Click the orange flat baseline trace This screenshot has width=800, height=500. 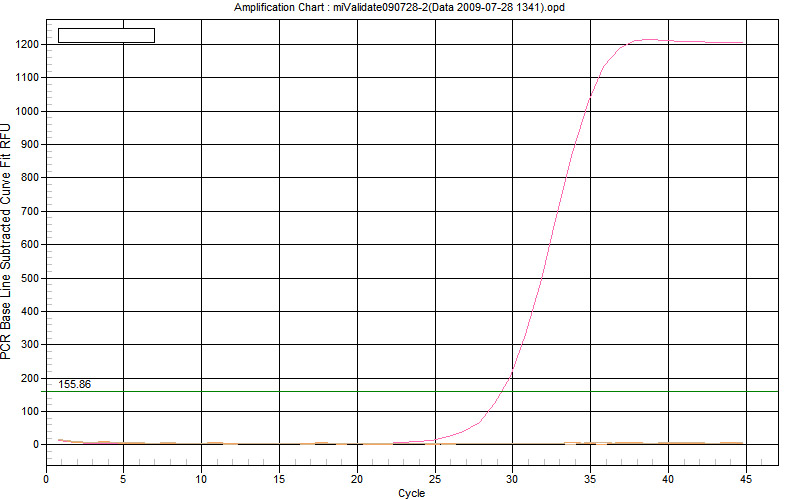401,443
